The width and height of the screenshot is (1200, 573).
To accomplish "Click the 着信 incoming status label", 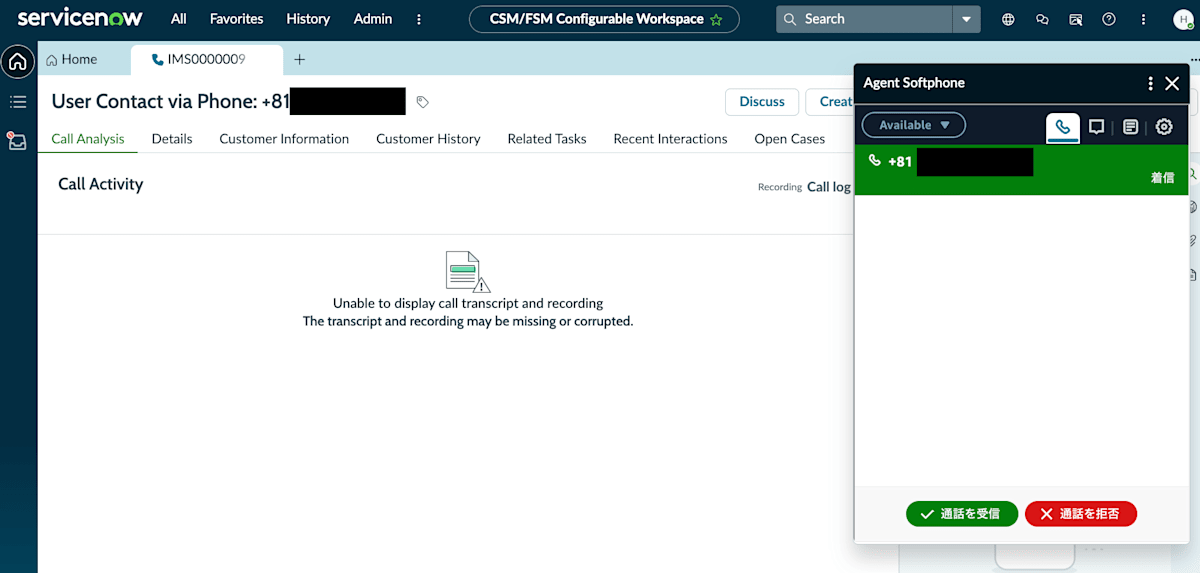I will [x=1162, y=177].
